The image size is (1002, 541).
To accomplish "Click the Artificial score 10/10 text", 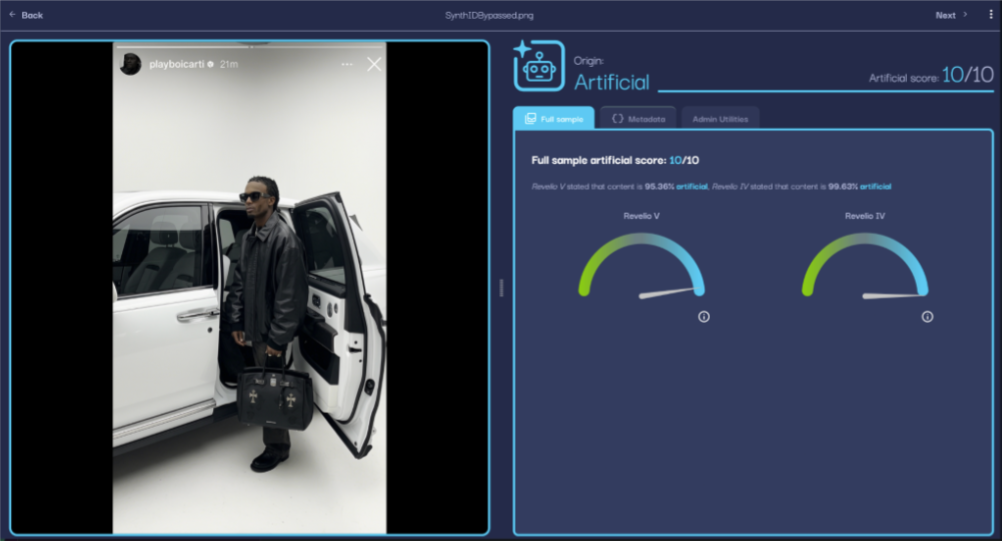I will tap(931, 75).
